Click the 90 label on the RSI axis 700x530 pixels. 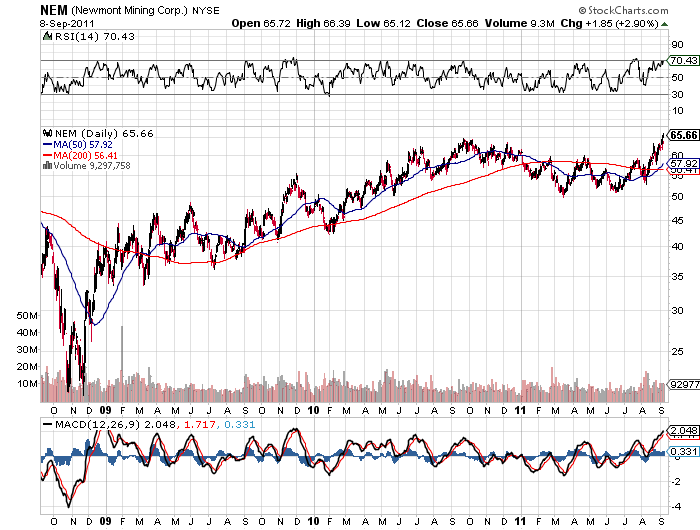pyautogui.click(x=677, y=44)
